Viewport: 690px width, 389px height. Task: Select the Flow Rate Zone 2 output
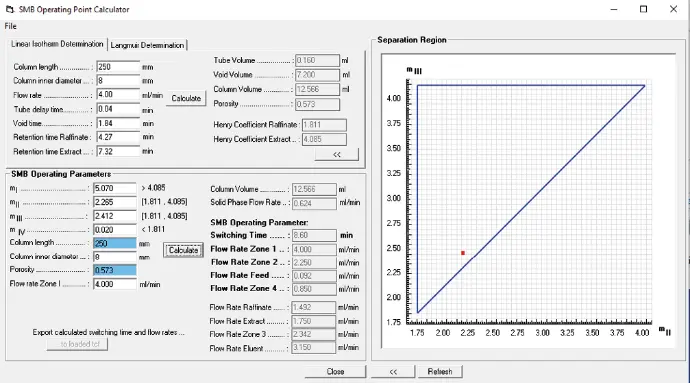(314, 263)
